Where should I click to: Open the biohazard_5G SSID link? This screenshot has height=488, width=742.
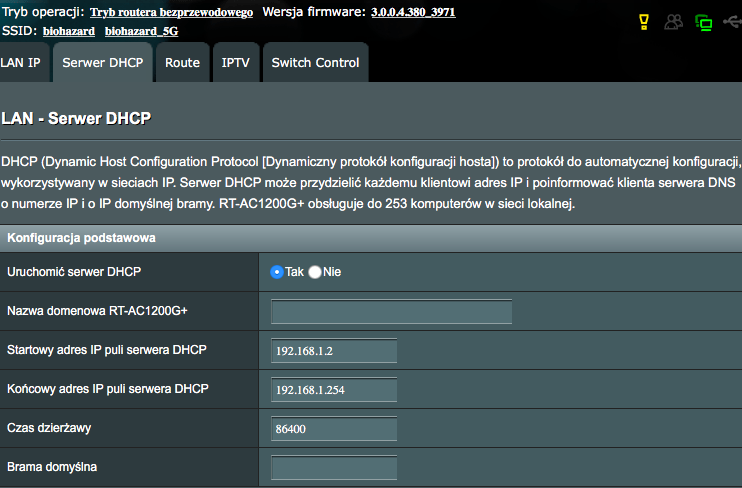[x=141, y=31]
